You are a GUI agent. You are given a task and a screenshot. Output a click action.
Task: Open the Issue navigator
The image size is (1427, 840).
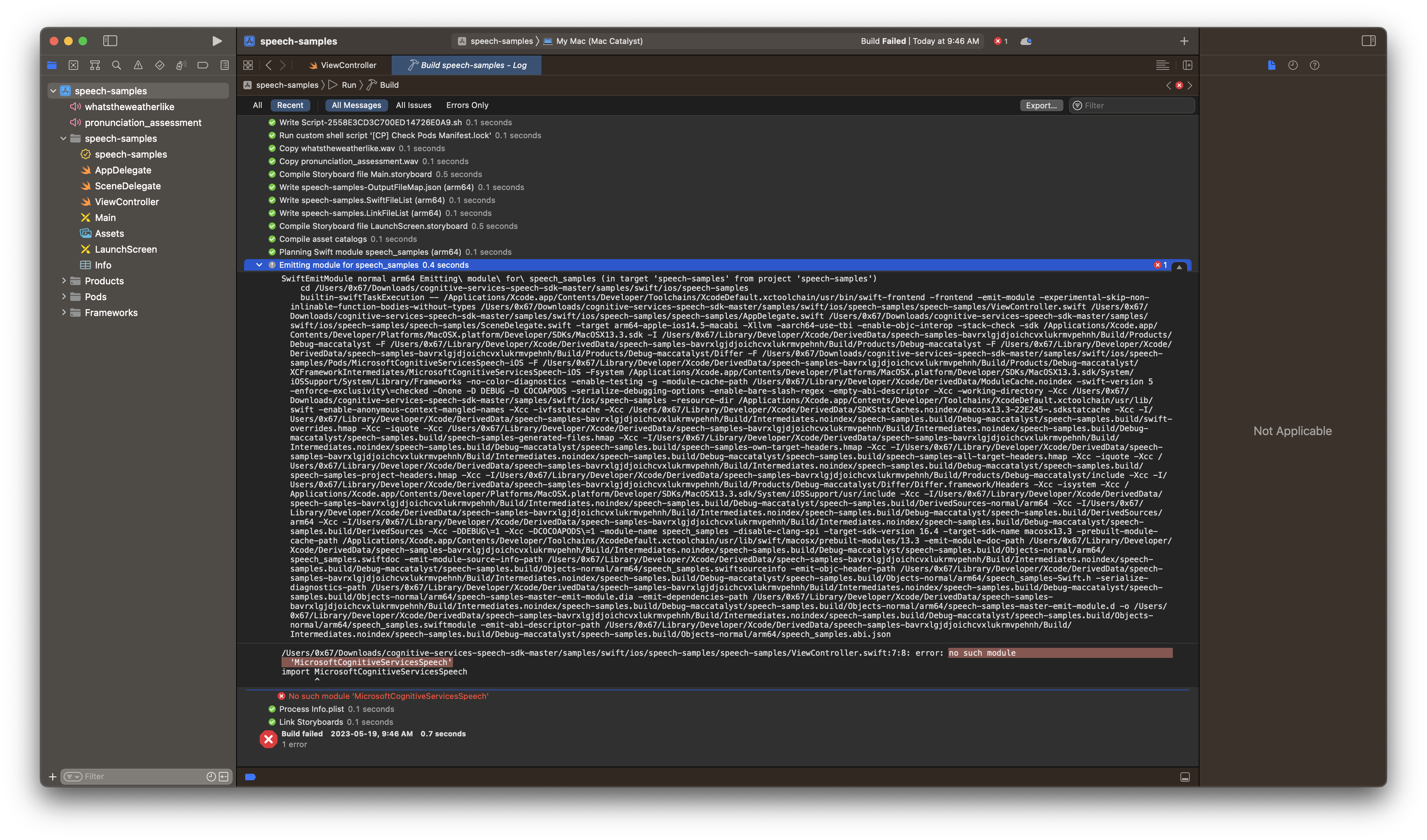pos(138,65)
